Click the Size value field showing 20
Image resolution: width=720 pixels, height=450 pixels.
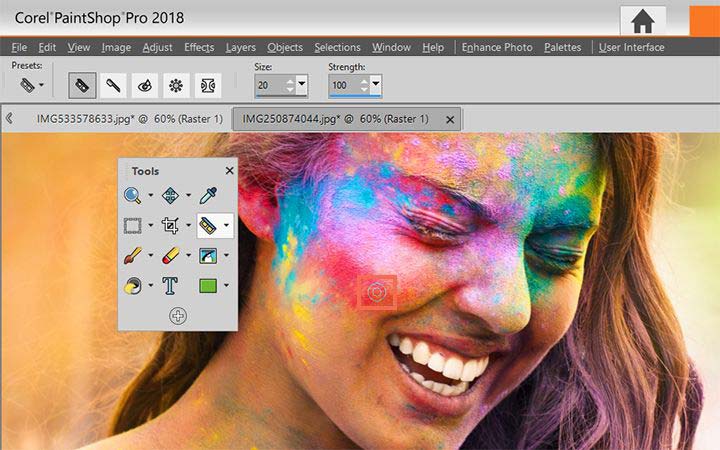[270, 85]
